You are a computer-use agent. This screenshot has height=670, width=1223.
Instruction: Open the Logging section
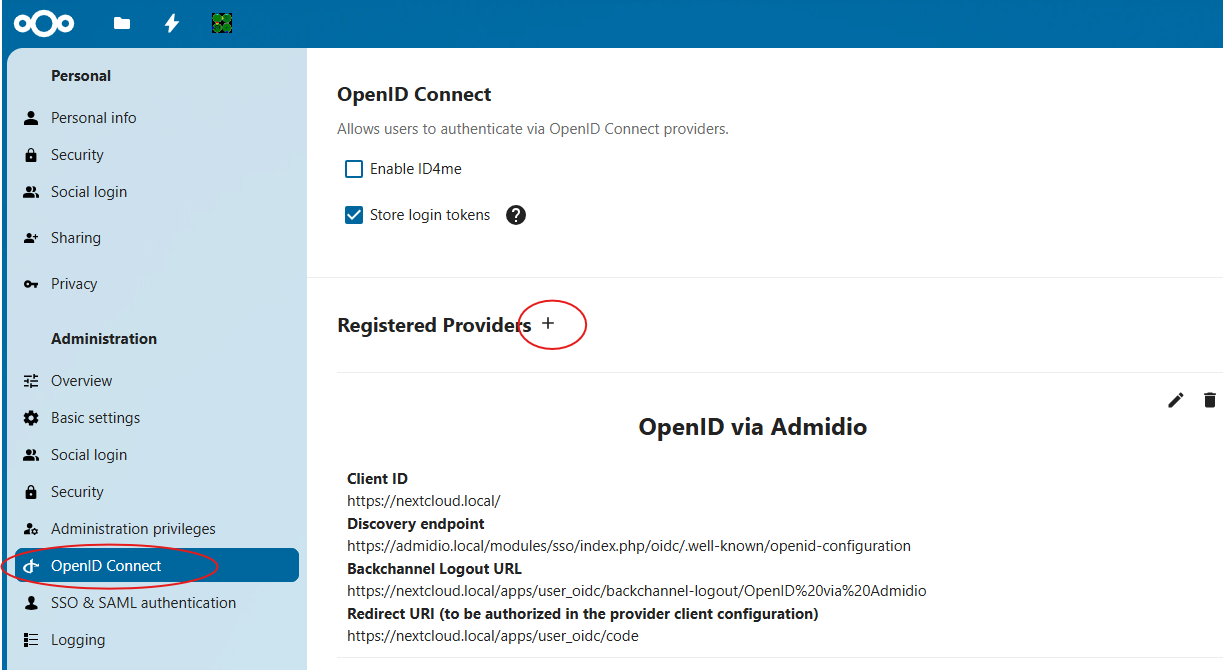78,640
